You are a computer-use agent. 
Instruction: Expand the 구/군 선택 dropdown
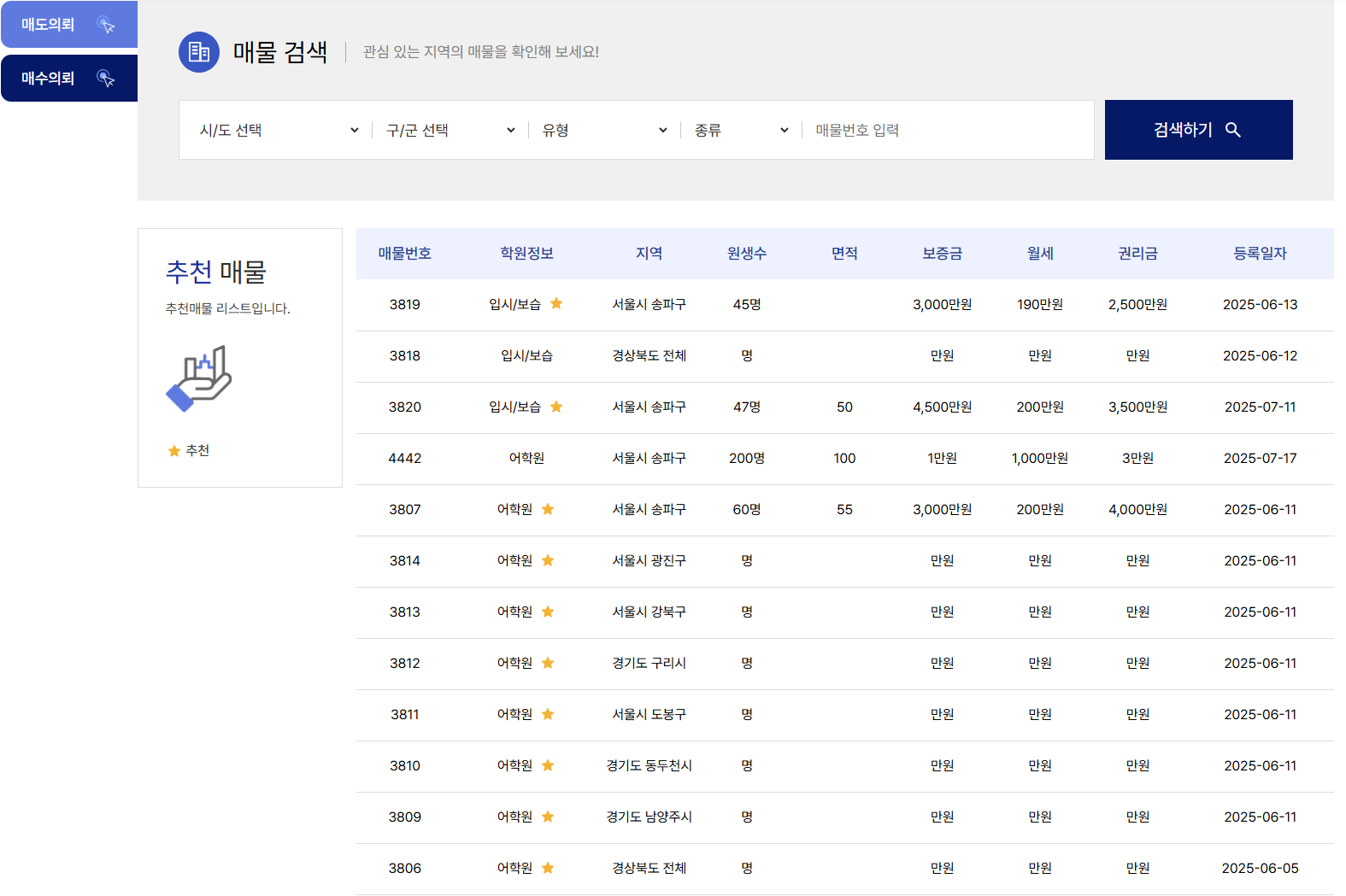450,130
